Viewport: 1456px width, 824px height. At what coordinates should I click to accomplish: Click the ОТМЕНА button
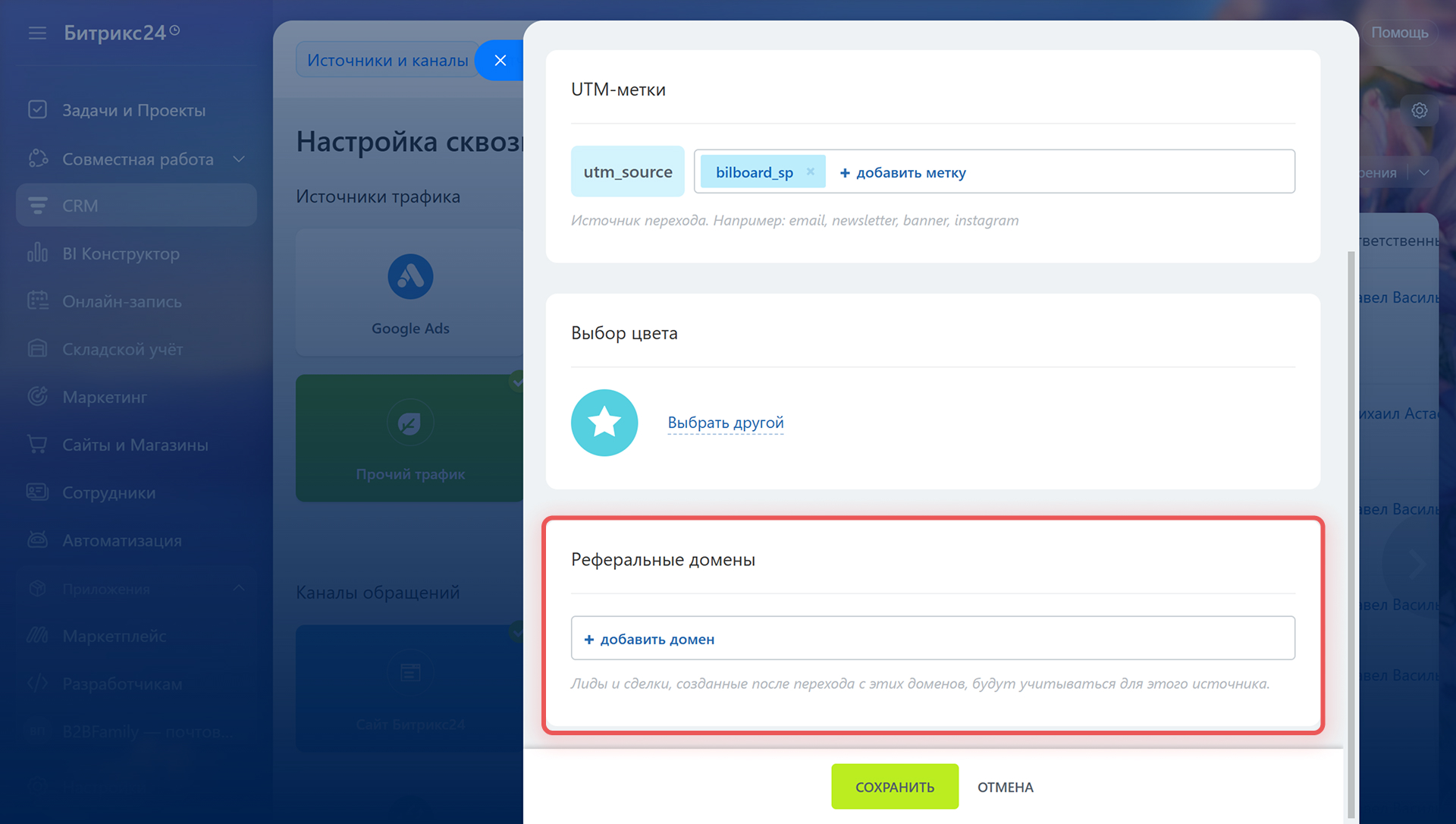(x=1005, y=787)
